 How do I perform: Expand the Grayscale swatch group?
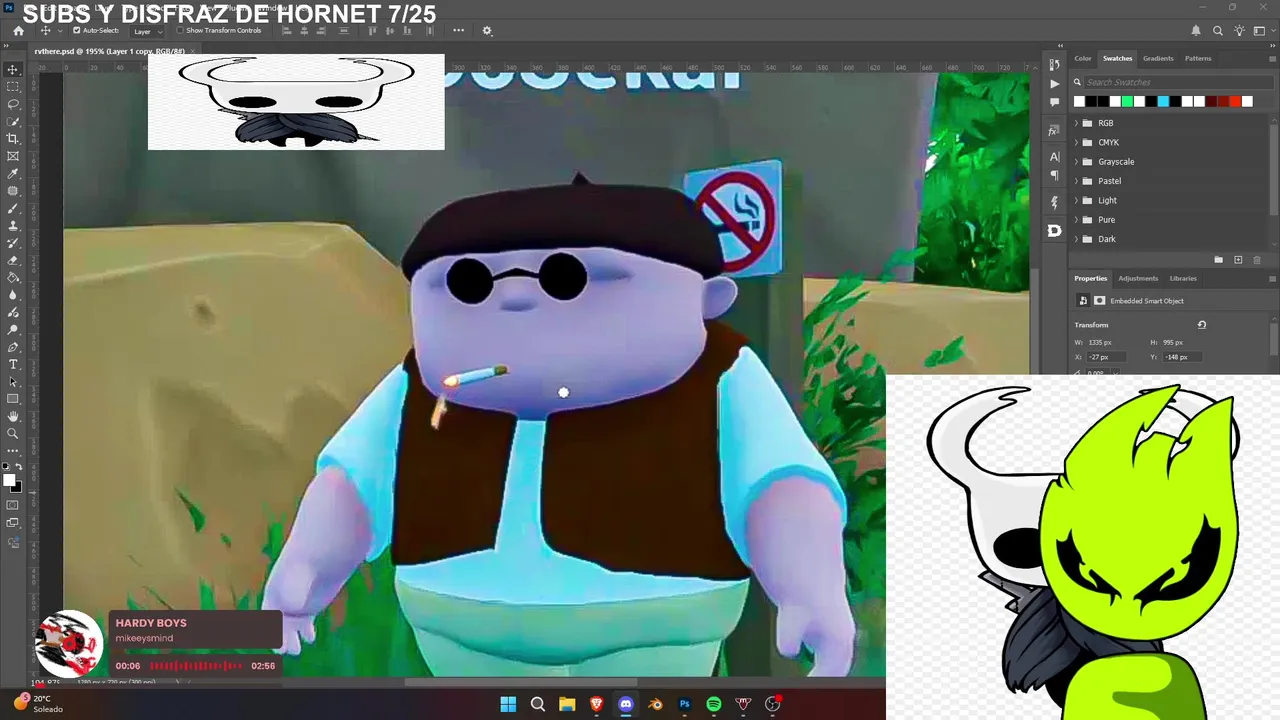pyautogui.click(x=1076, y=162)
